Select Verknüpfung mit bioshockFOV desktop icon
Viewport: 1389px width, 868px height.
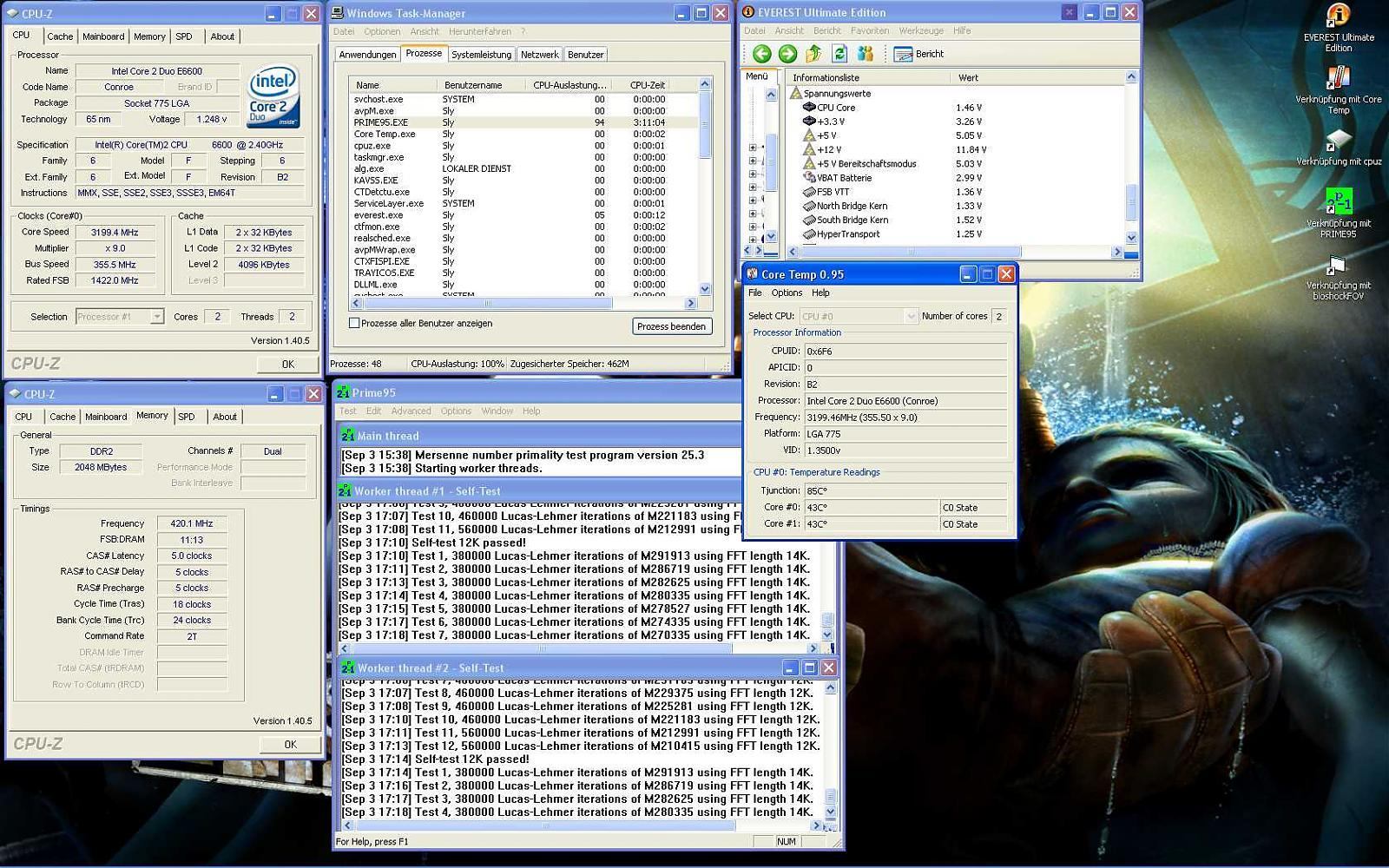[x=1338, y=277]
